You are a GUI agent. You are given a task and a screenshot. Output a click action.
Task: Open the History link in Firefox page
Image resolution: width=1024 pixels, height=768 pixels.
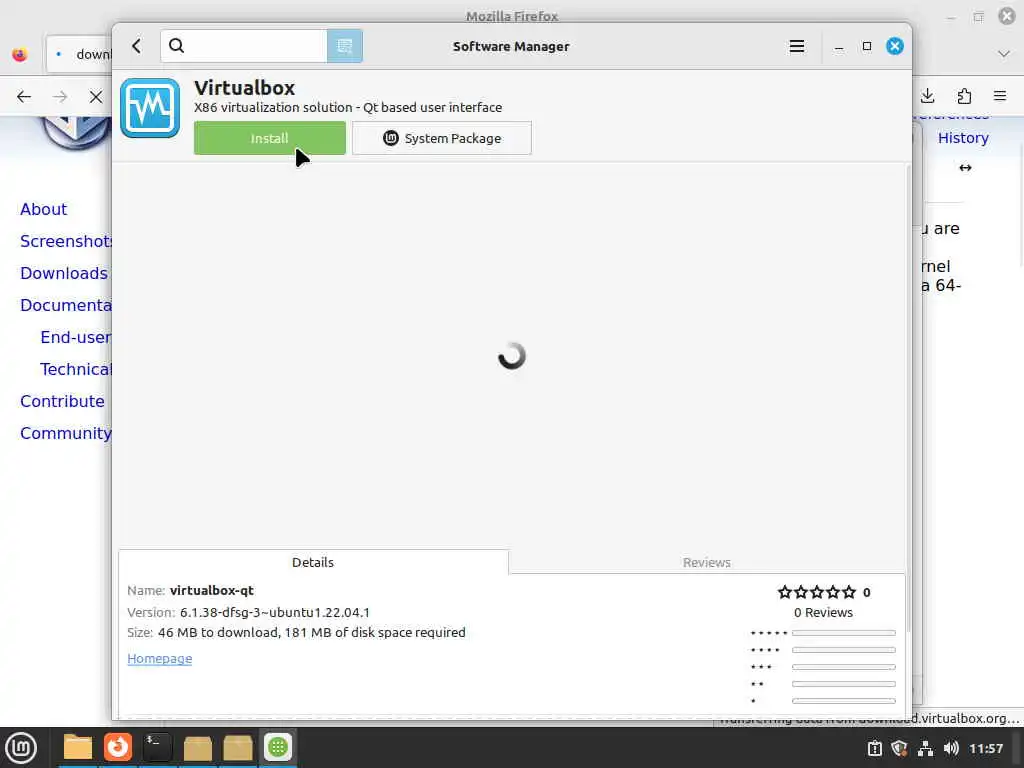pos(963,138)
